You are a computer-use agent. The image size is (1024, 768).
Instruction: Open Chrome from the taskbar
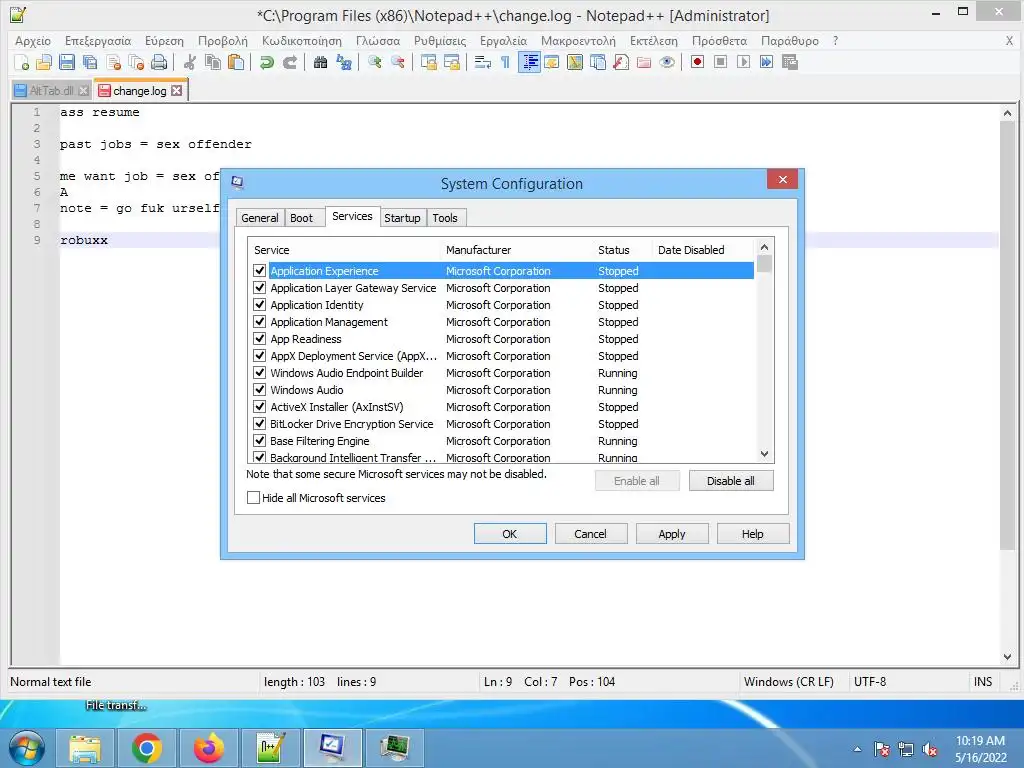tap(146, 748)
